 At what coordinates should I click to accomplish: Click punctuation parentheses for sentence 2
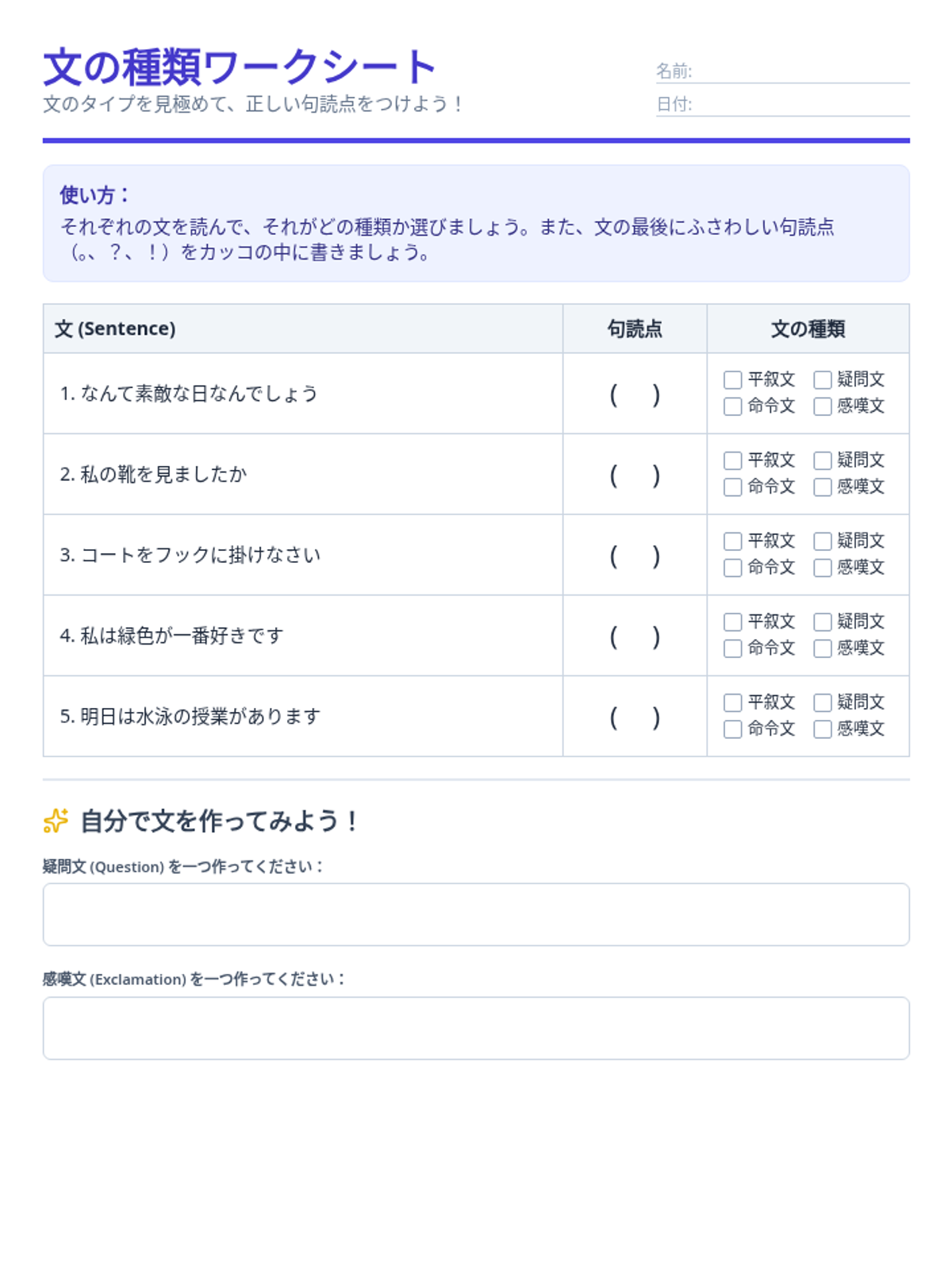(x=635, y=475)
